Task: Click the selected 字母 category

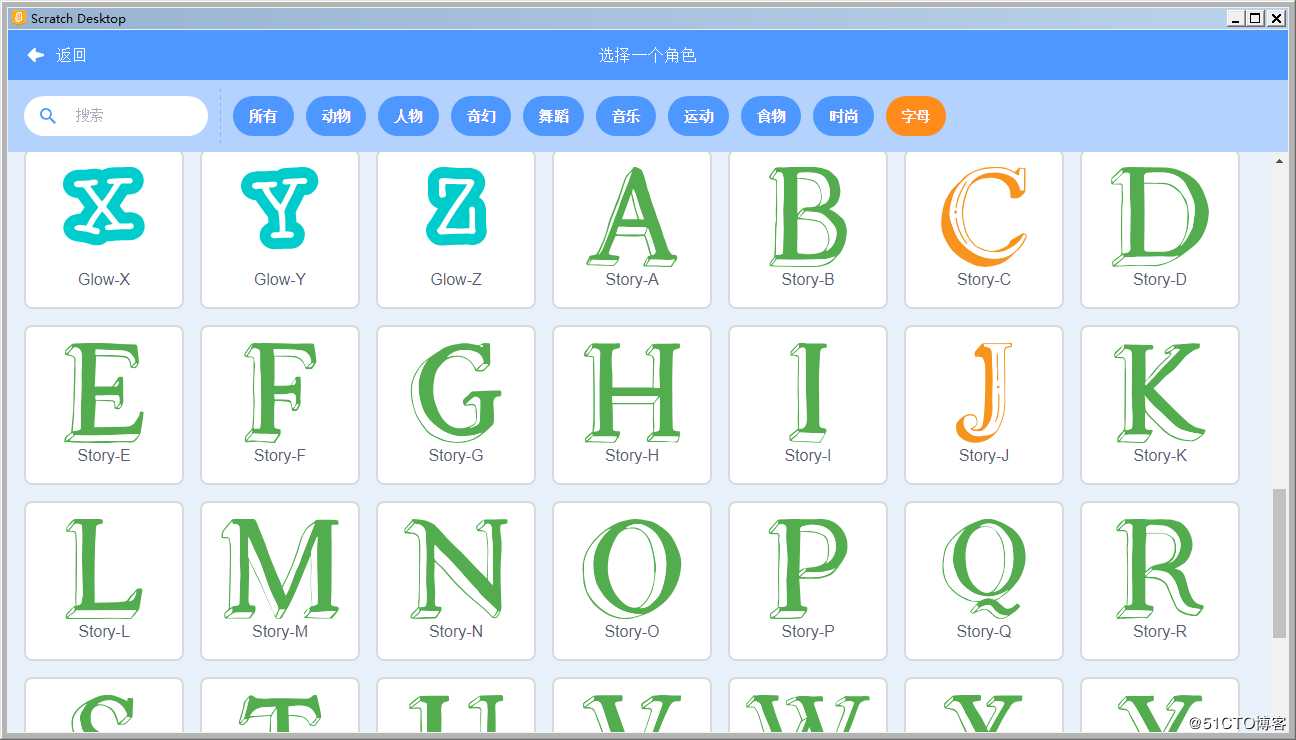Action: point(916,116)
